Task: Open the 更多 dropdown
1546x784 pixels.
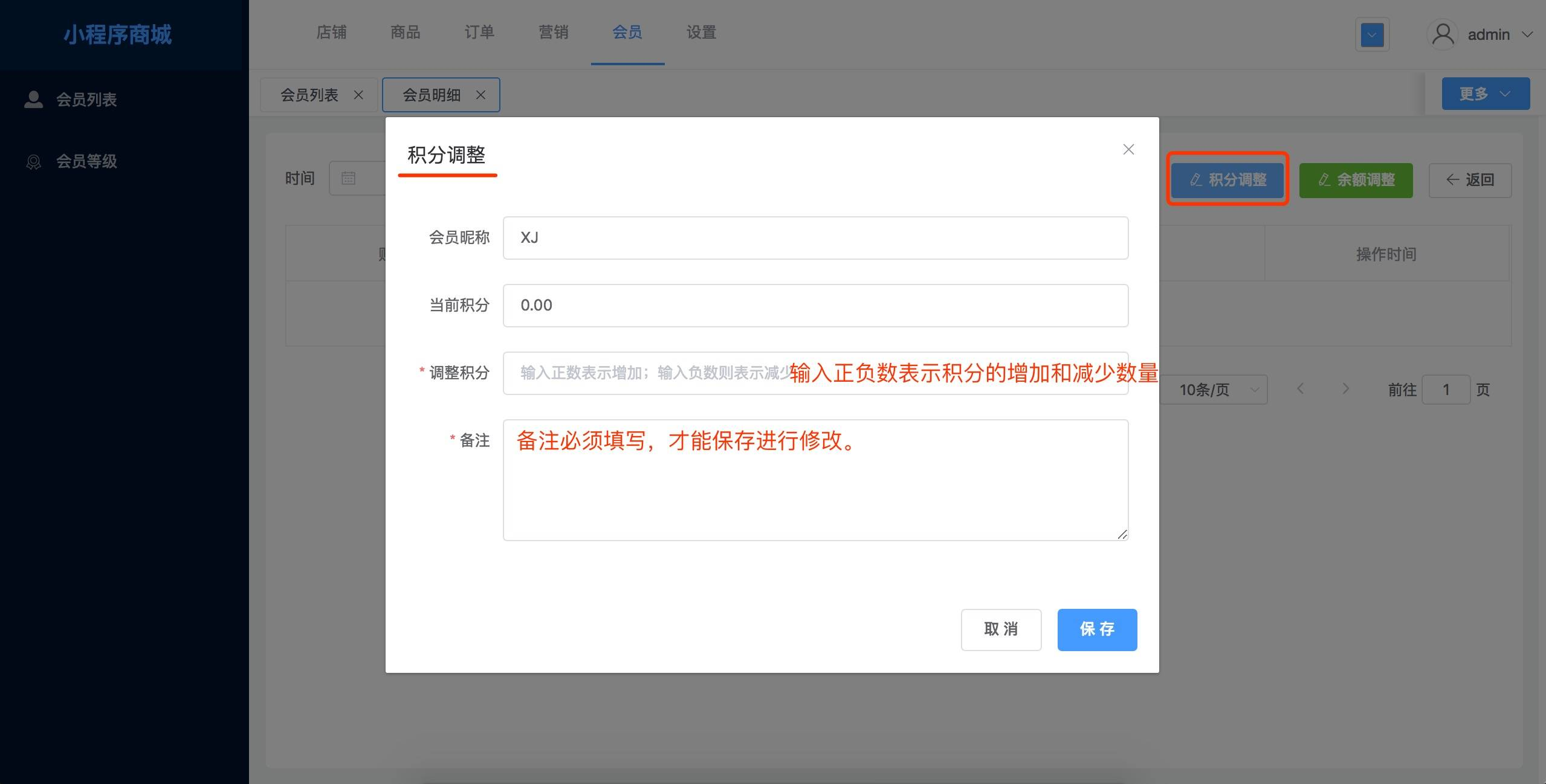Action: pyautogui.click(x=1486, y=94)
